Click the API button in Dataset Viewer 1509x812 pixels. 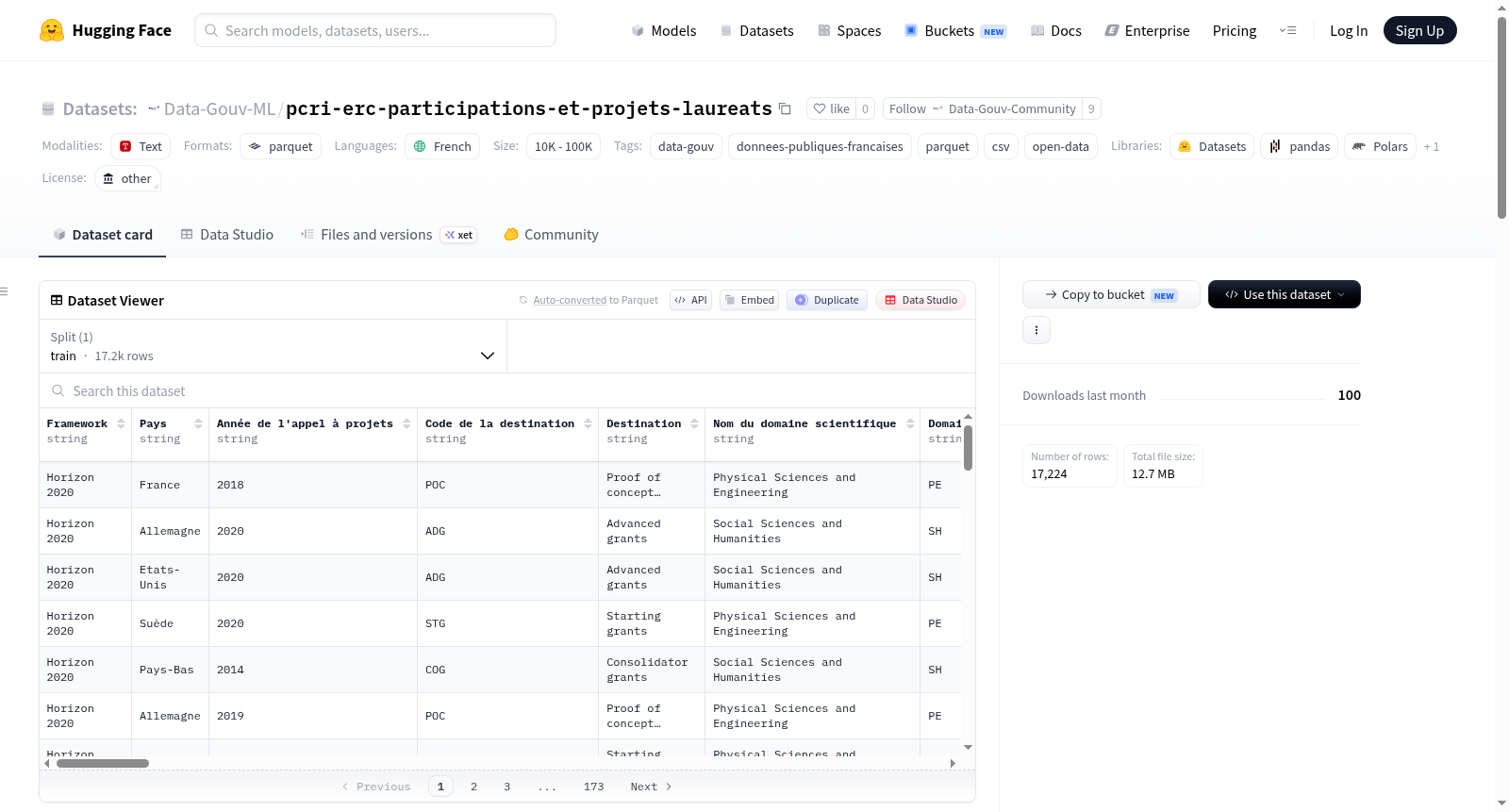tap(690, 300)
